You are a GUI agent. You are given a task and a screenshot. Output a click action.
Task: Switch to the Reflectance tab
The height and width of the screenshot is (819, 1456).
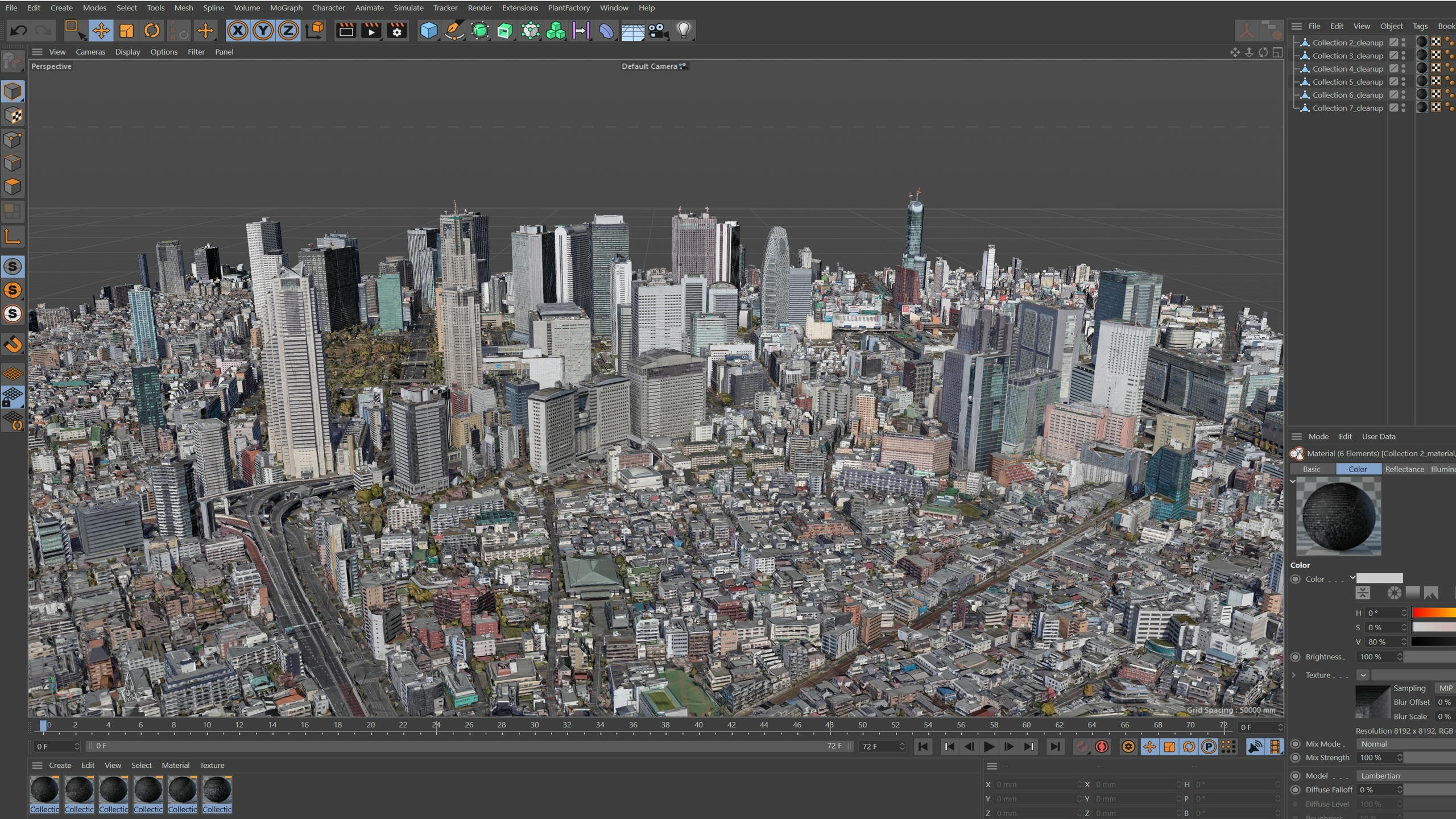(1404, 469)
